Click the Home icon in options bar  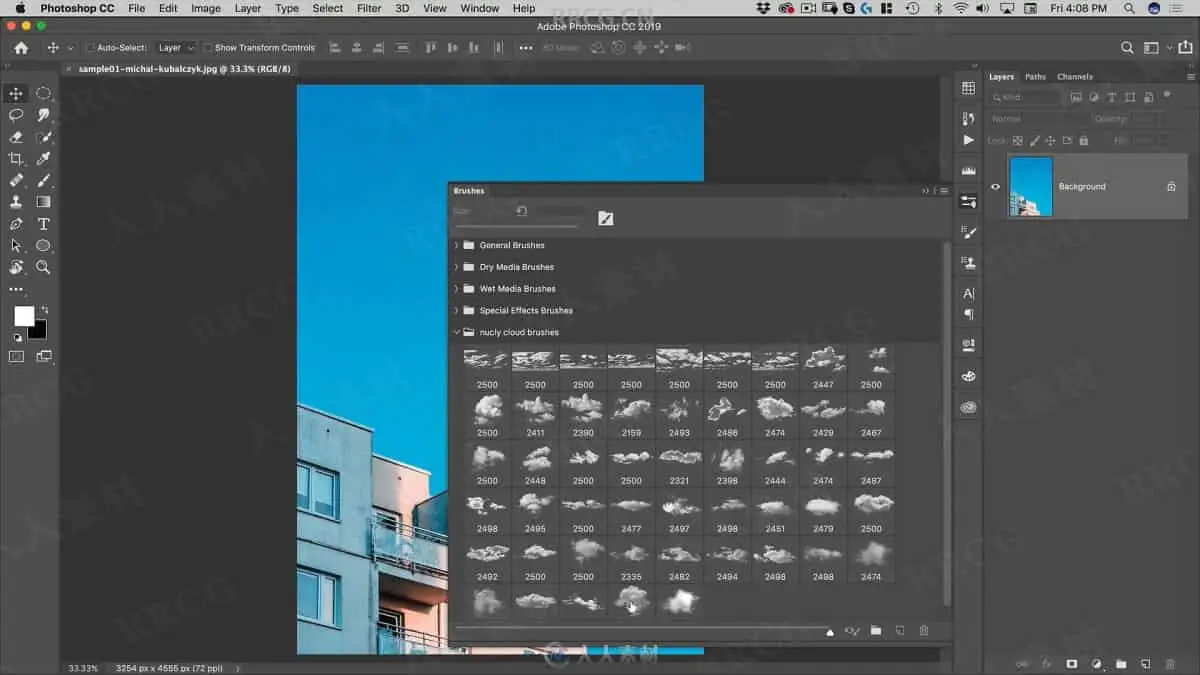[x=21, y=47]
